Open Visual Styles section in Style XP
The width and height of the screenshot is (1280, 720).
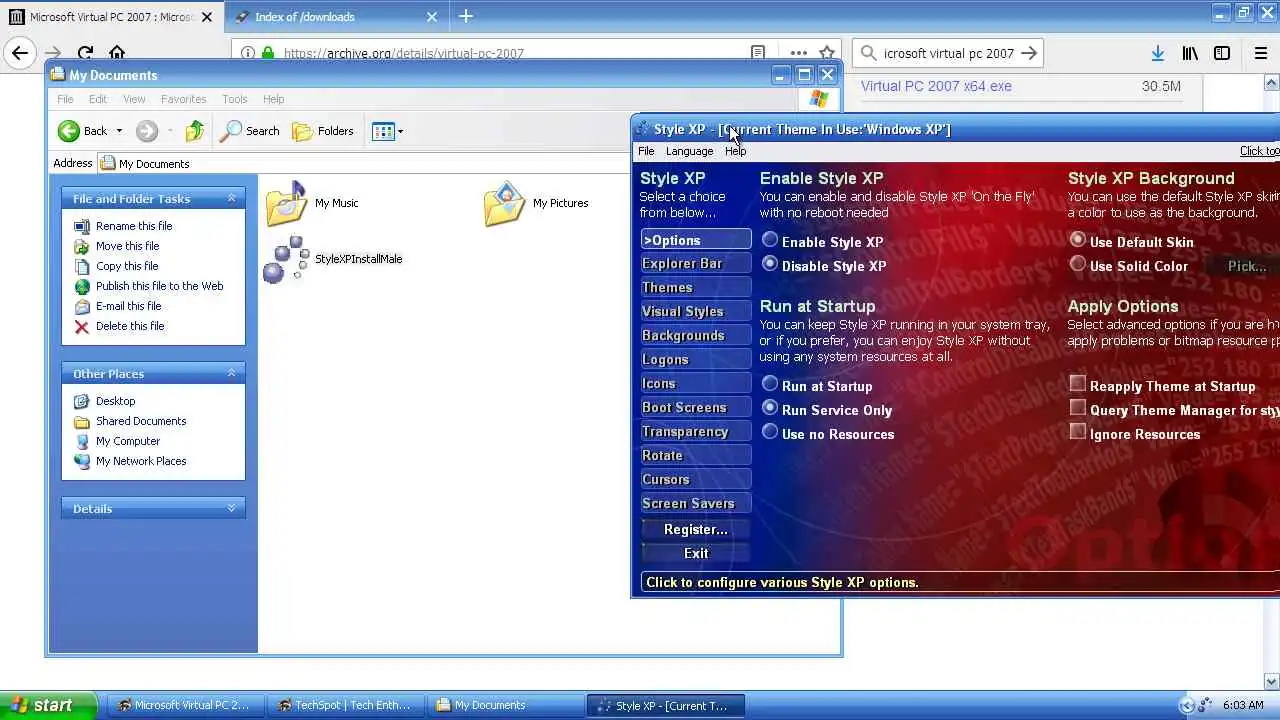click(x=696, y=311)
